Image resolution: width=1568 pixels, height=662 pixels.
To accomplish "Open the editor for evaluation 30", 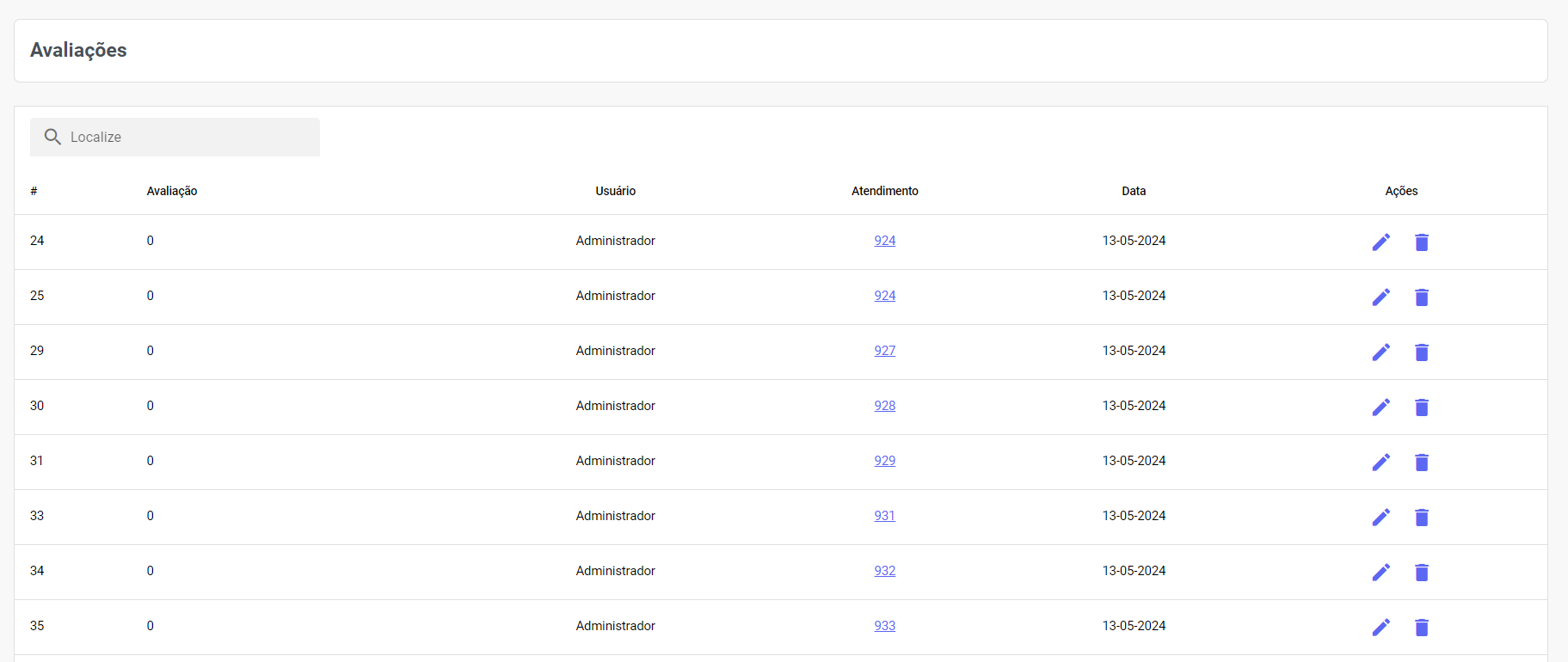I will pyautogui.click(x=1380, y=408).
